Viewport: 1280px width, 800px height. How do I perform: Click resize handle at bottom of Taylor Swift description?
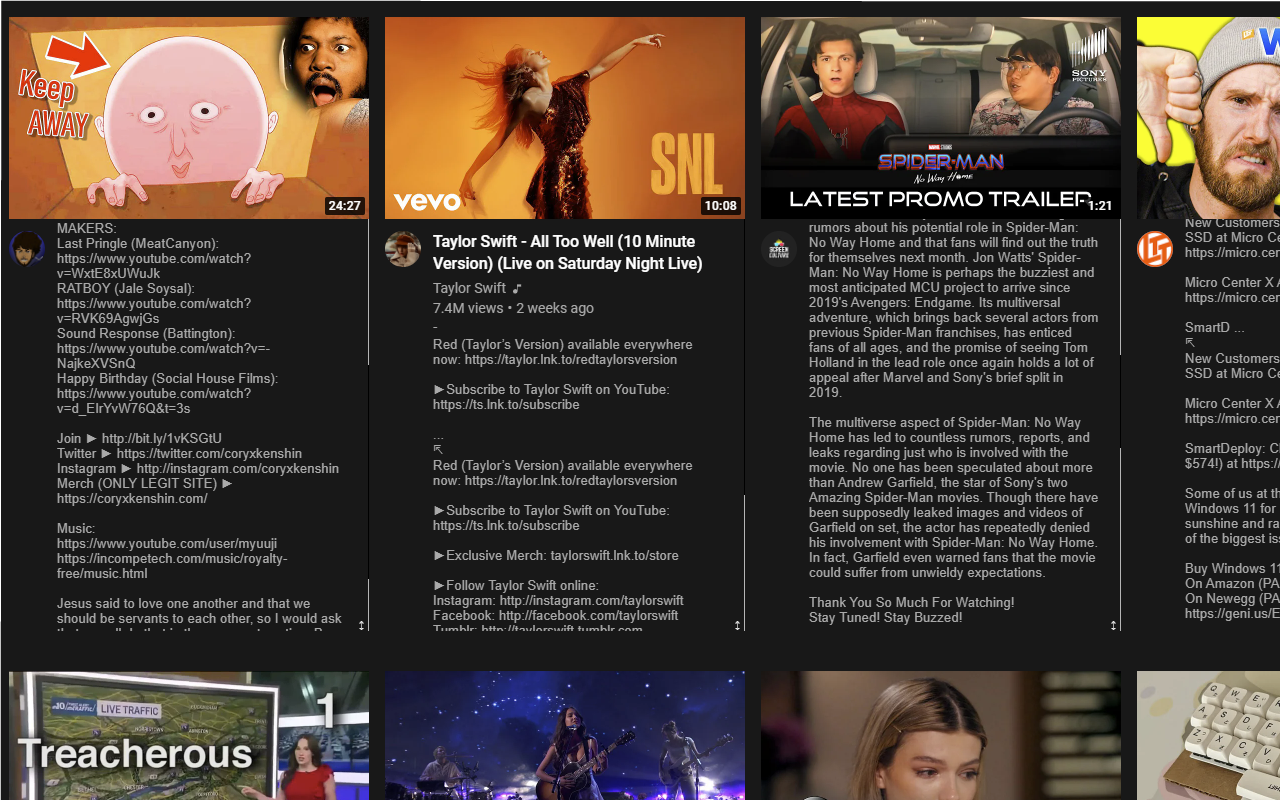pos(737,624)
